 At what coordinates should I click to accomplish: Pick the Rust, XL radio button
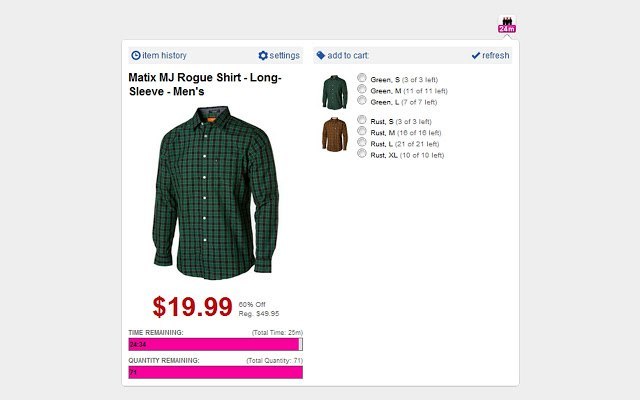(x=362, y=153)
